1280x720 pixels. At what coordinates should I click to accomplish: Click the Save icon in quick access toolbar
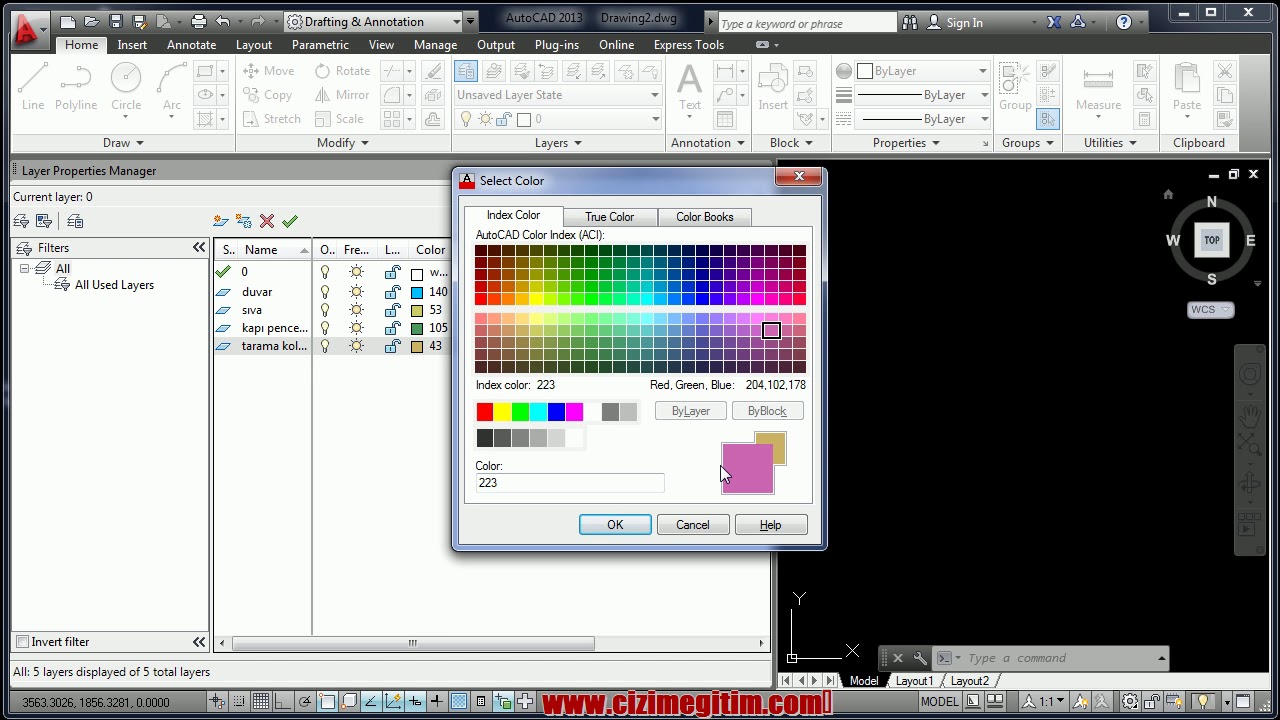click(x=116, y=21)
